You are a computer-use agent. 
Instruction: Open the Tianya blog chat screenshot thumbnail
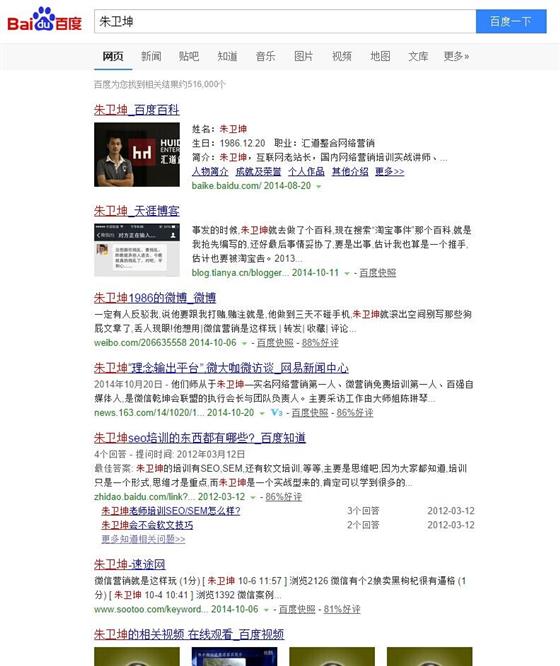[x=137, y=250]
